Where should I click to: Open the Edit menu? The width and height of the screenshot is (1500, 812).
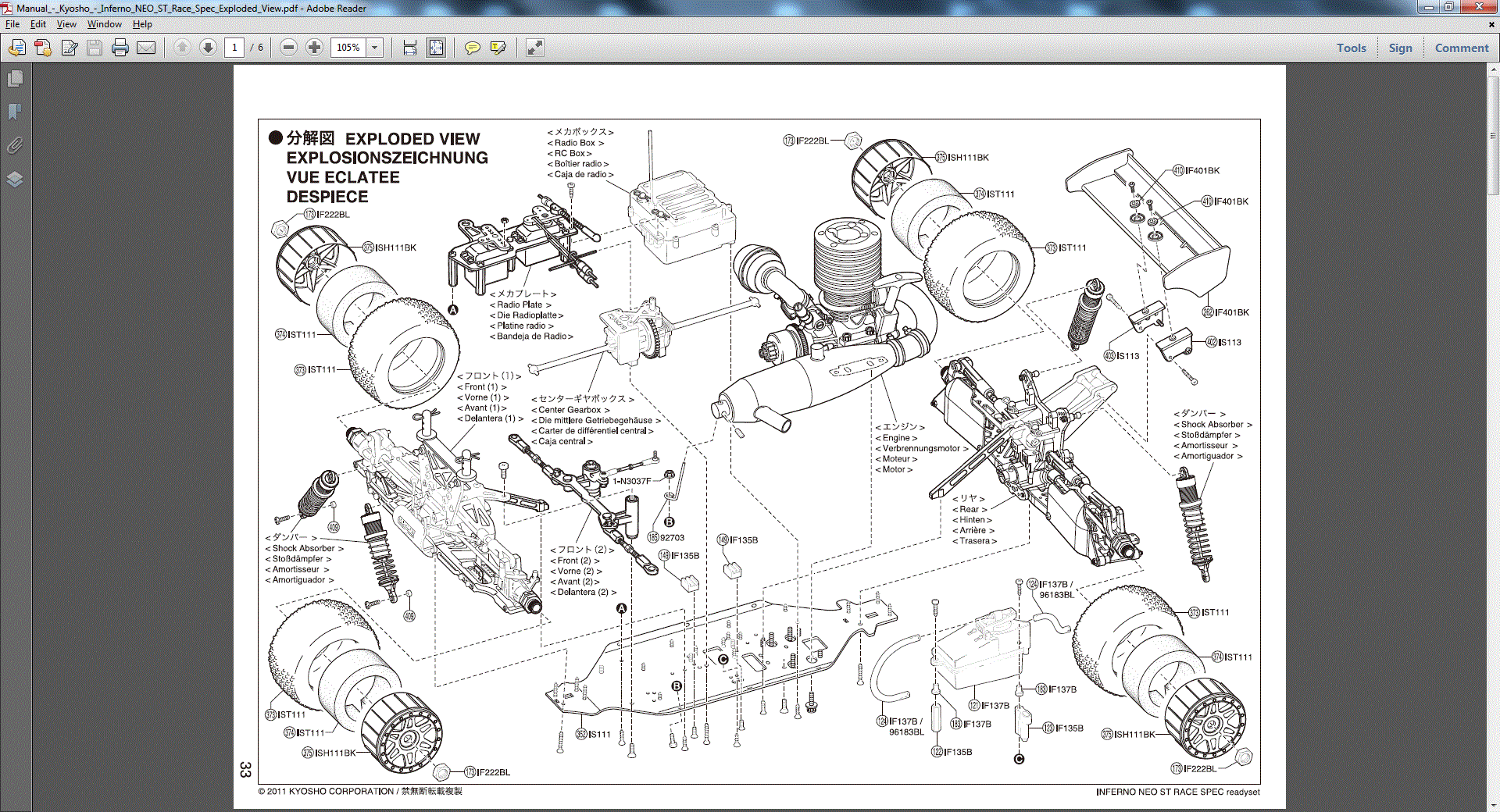[38, 24]
